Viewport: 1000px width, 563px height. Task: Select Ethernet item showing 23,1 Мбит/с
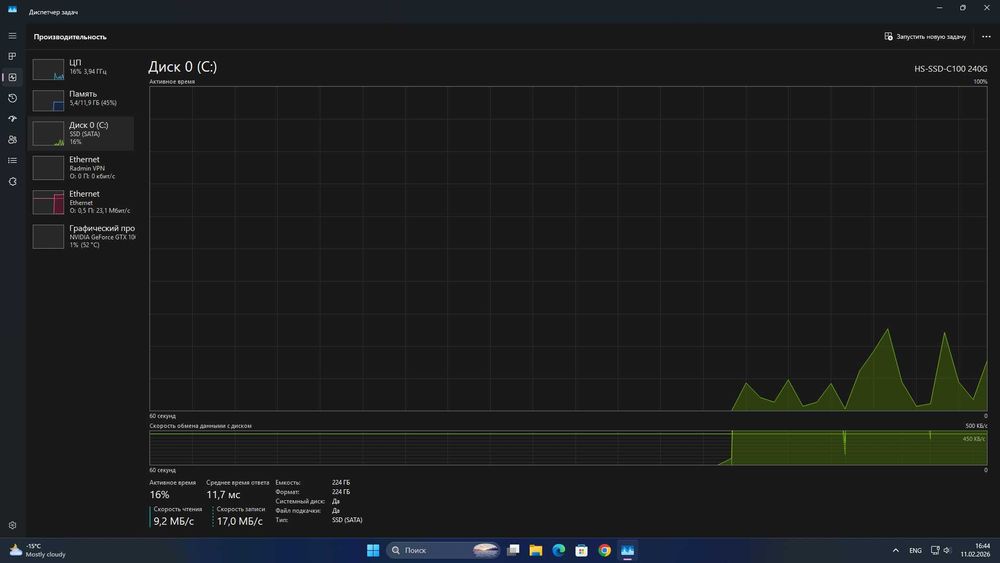tap(82, 202)
